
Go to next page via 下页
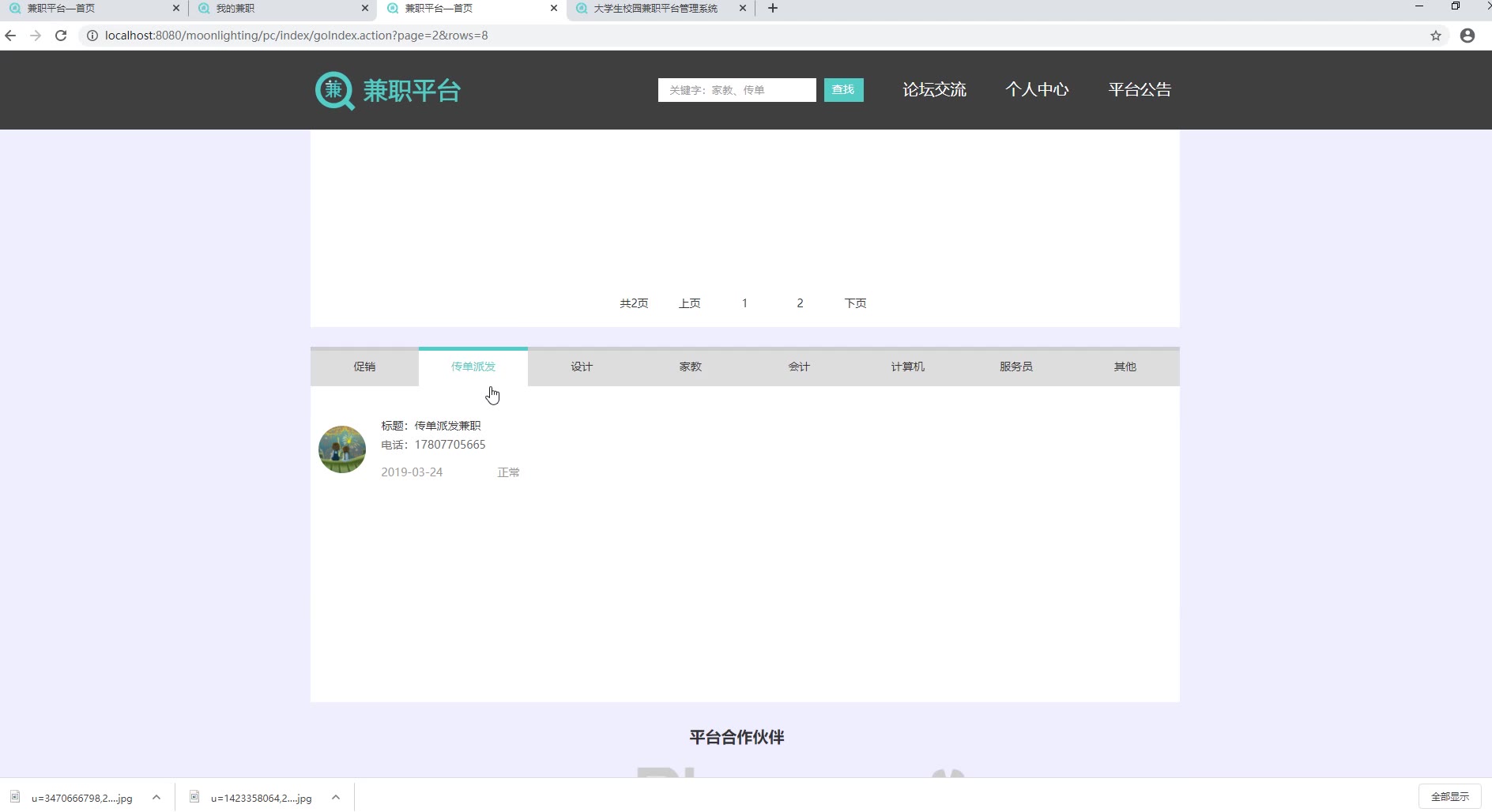[855, 303]
